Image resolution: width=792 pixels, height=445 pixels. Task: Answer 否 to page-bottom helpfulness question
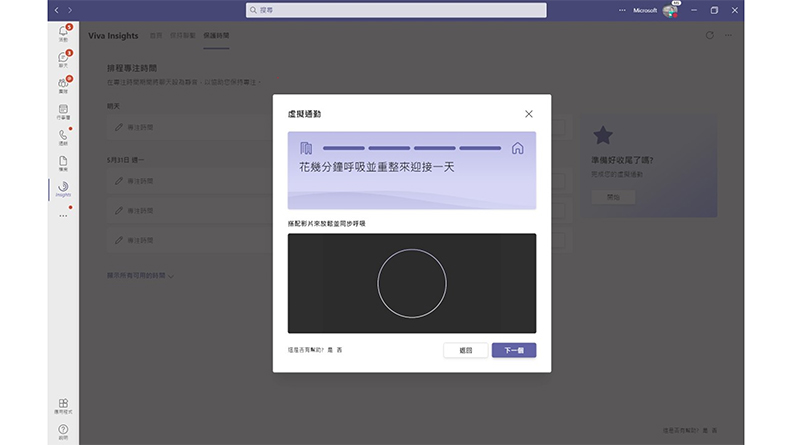(x=714, y=430)
